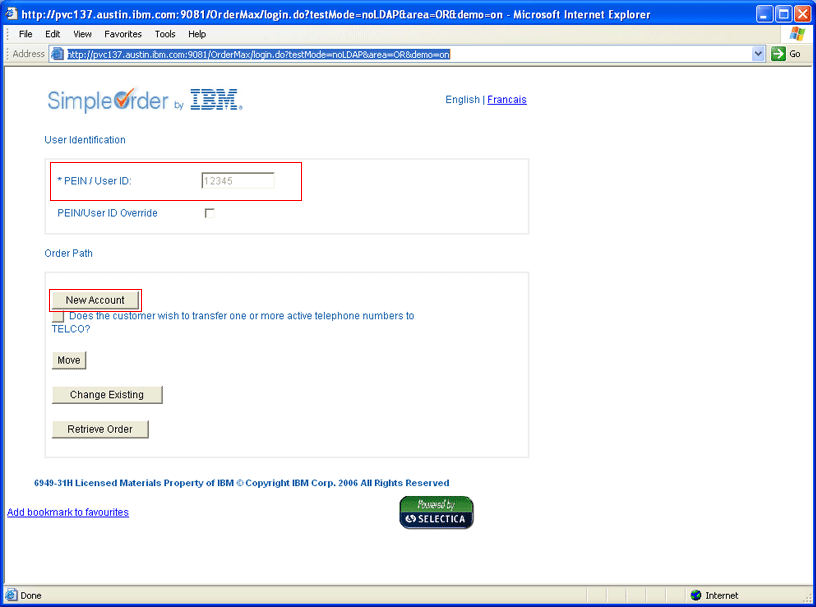Image resolution: width=816 pixels, height=607 pixels.
Task: Click the Powered by Selectica badge
Action: [436, 512]
